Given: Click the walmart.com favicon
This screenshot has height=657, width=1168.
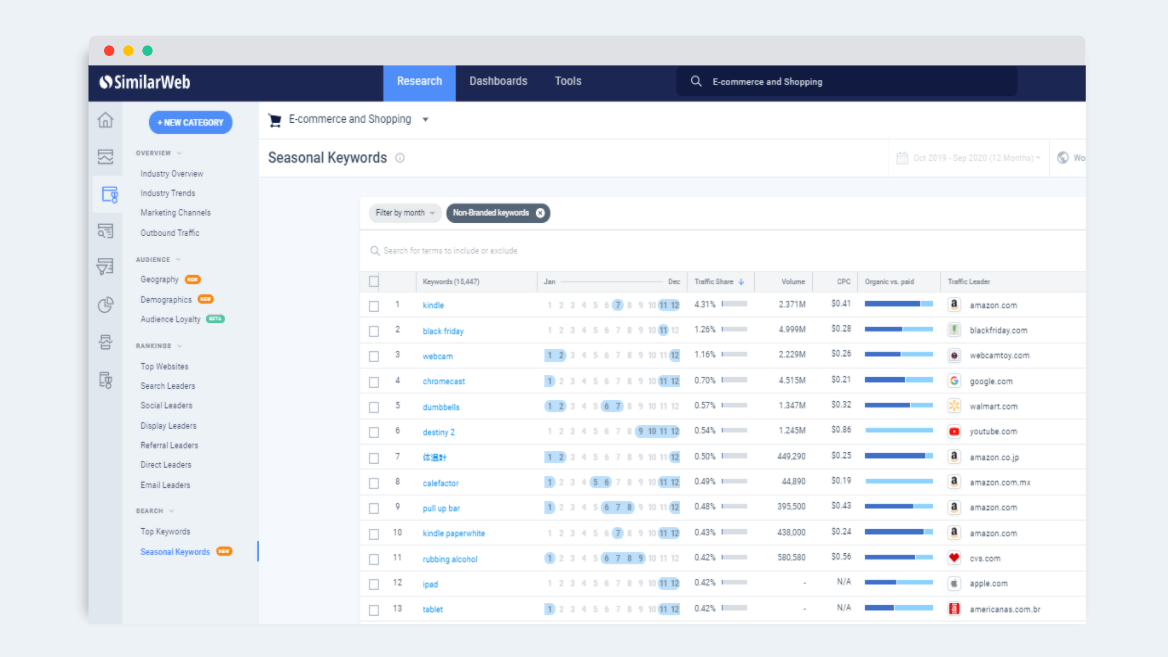Looking at the screenshot, I should 954,406.
